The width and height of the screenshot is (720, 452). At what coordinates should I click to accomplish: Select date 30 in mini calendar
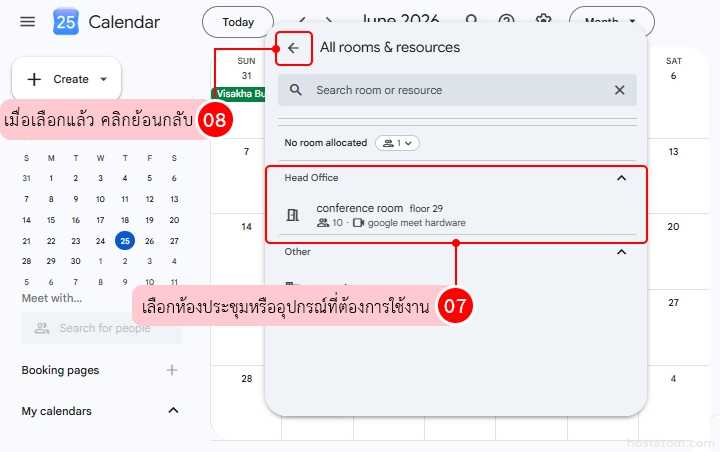pyautogui.click(x=76, y=261)
